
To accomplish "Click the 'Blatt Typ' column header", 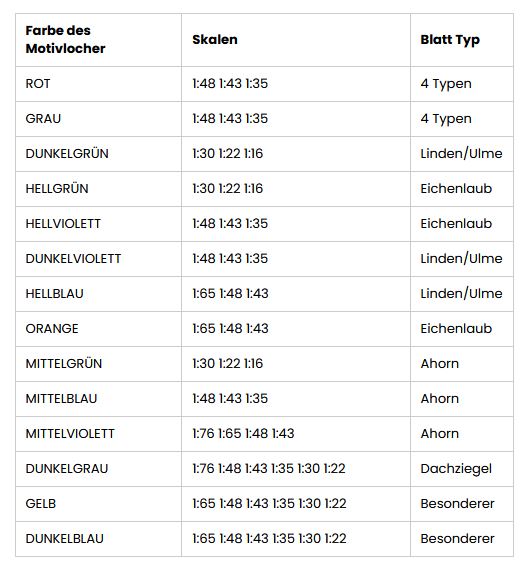I will (450, 40).
